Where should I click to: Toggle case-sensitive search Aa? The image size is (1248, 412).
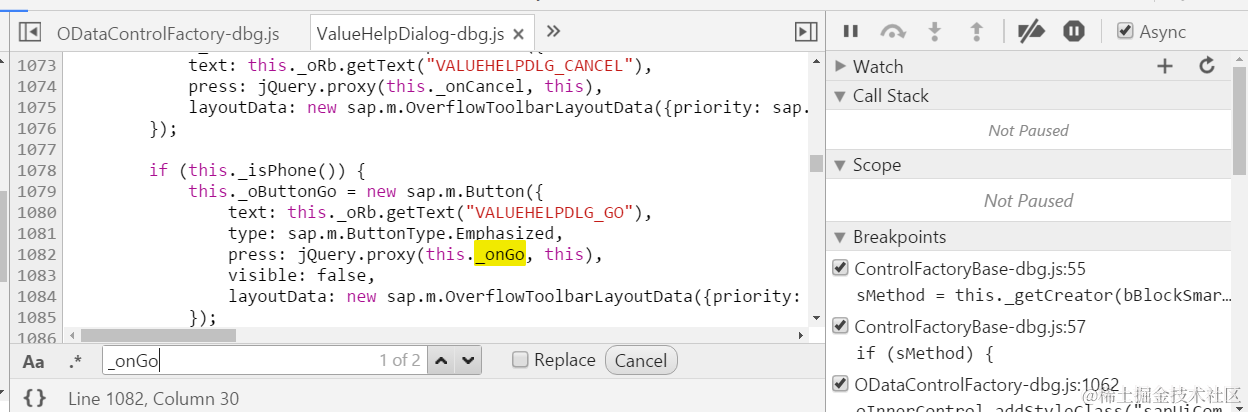click(x=34, y=361)
